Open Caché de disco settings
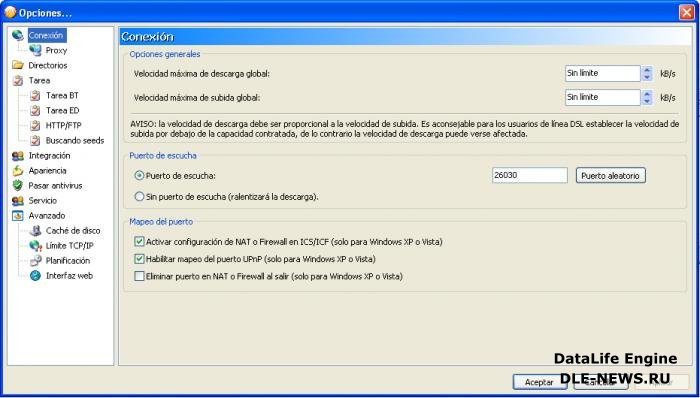Screen dimensions: 700x398 coord(73,231)
